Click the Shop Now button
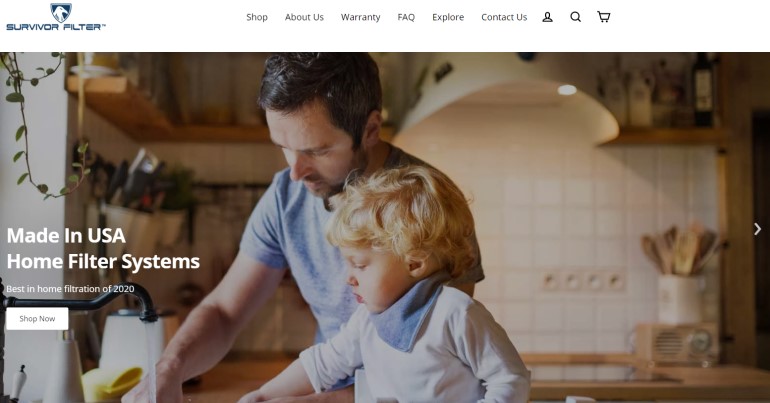The image size is (770, 403). coord(37,319)
